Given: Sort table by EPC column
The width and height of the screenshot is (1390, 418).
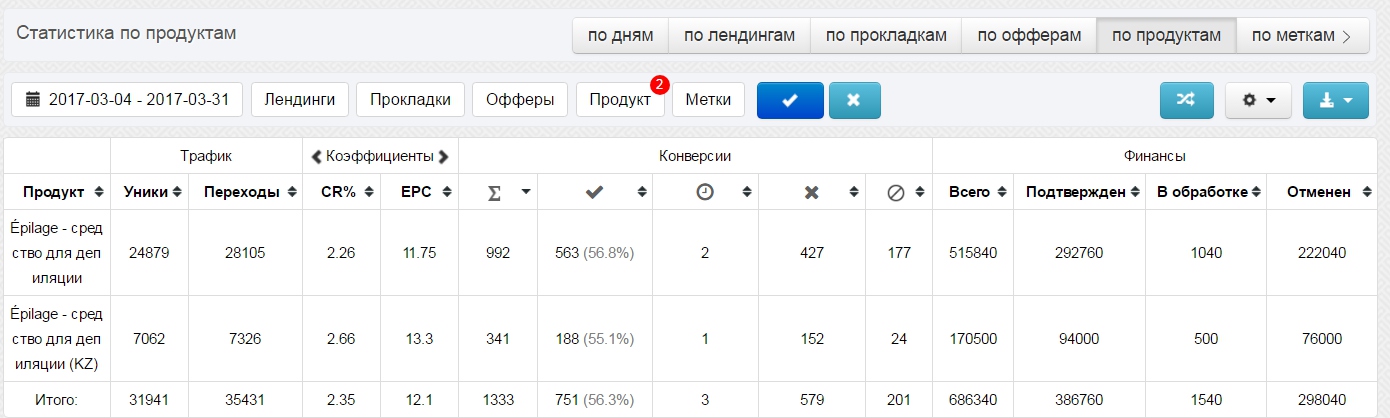Looking at the screenshot, I should 419,192.
